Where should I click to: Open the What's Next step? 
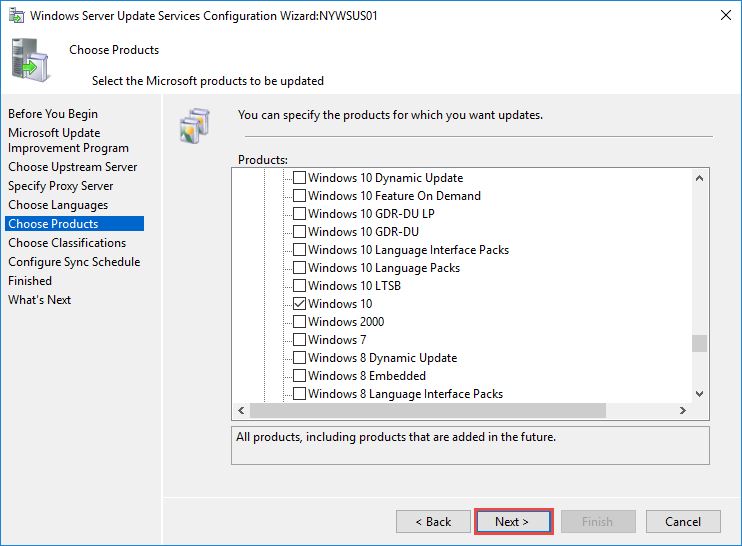(39, 299)
